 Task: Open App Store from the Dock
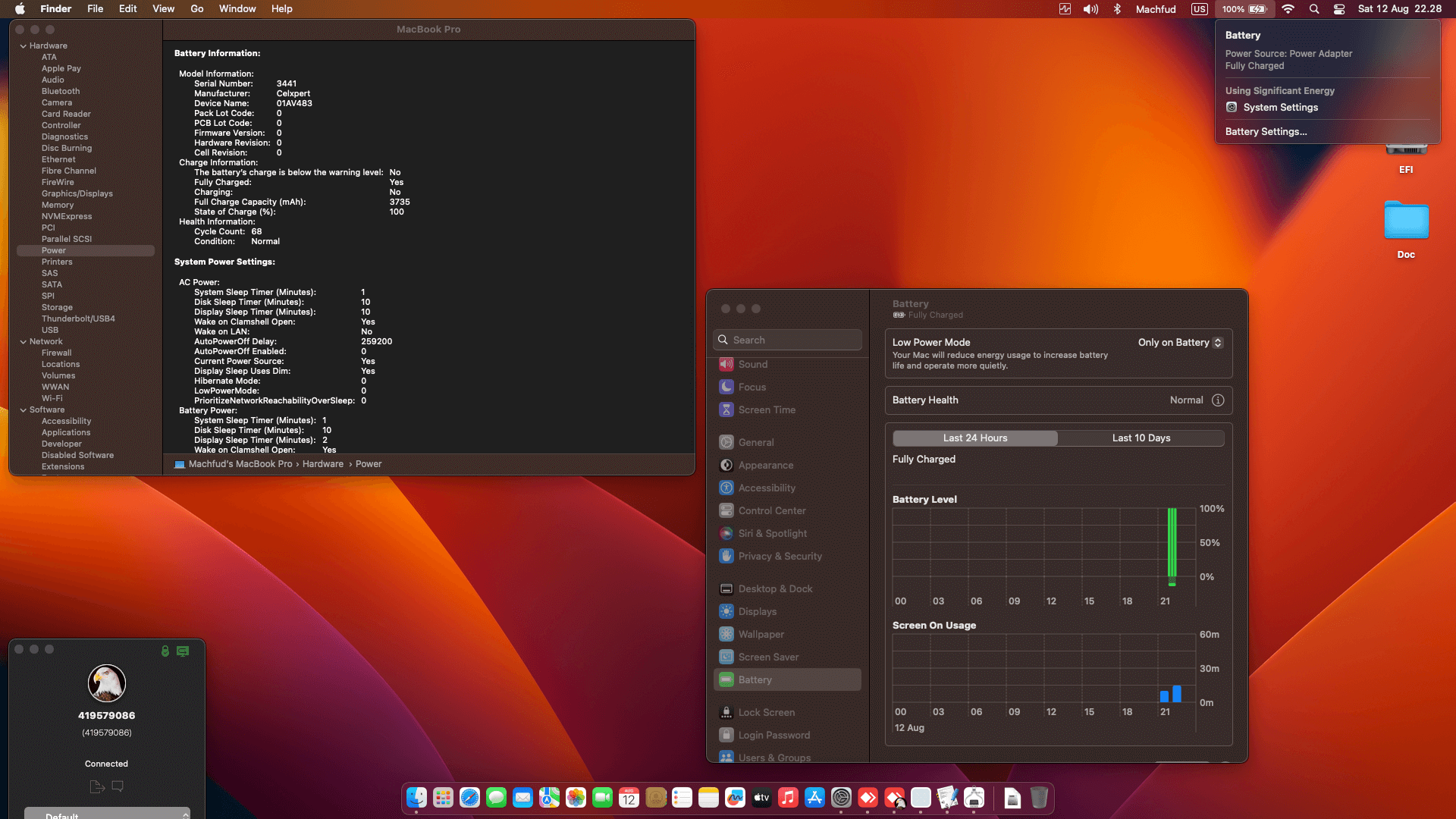pyautogui.click(x=814, y=798)
